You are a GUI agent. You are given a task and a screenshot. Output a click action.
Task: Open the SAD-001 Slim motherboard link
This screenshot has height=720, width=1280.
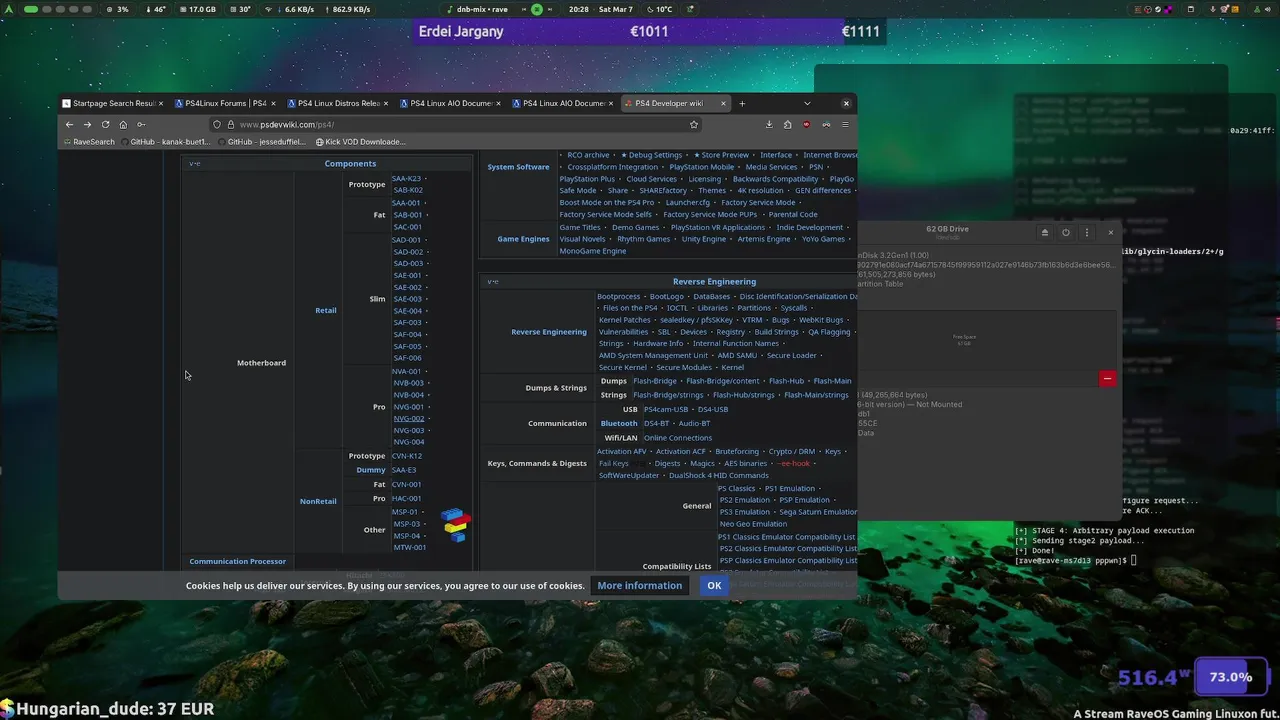click(x=407, y=240)
